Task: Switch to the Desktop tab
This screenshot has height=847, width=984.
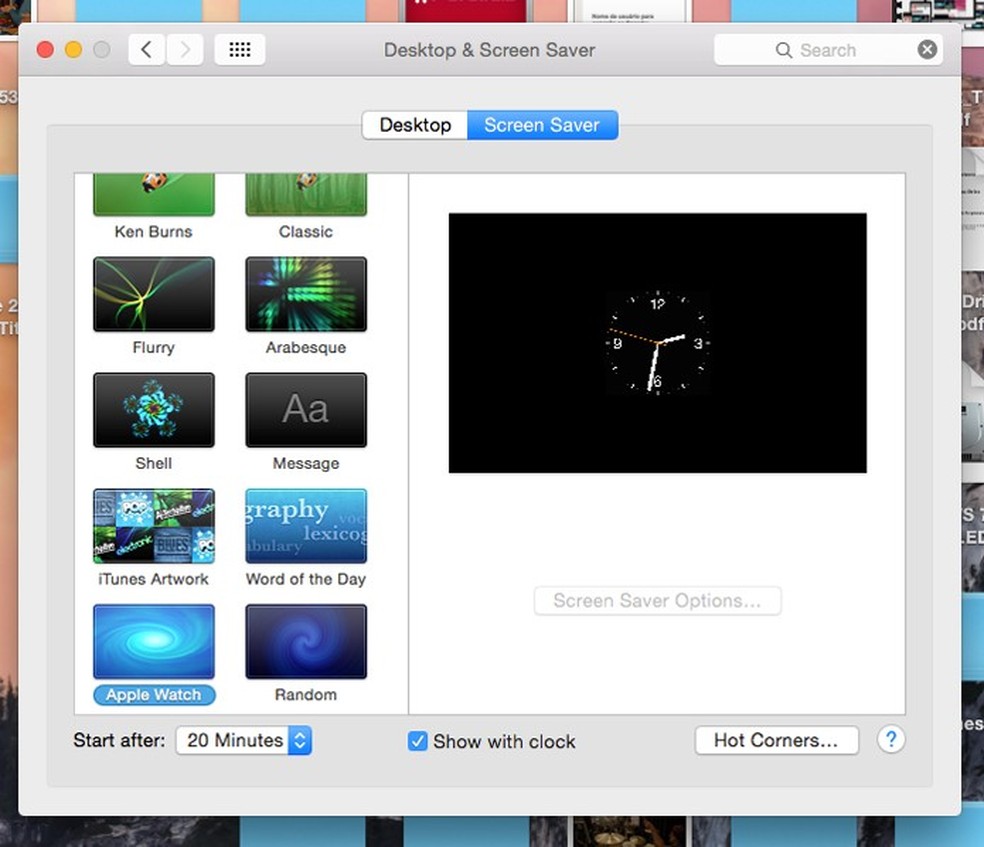Action: pyautogui.click(x=415, y=125)
